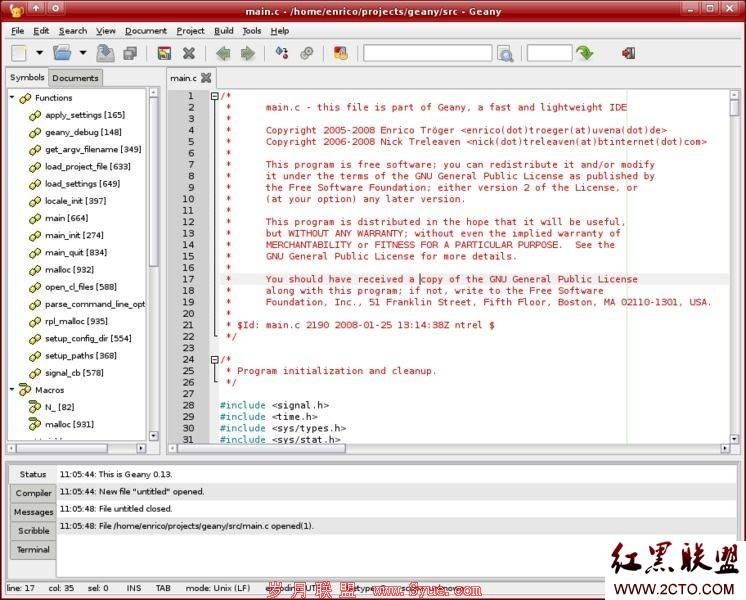The image size is (746, 600).
Task: Select load_project_file [633] symbol
Action: [88, 167]
